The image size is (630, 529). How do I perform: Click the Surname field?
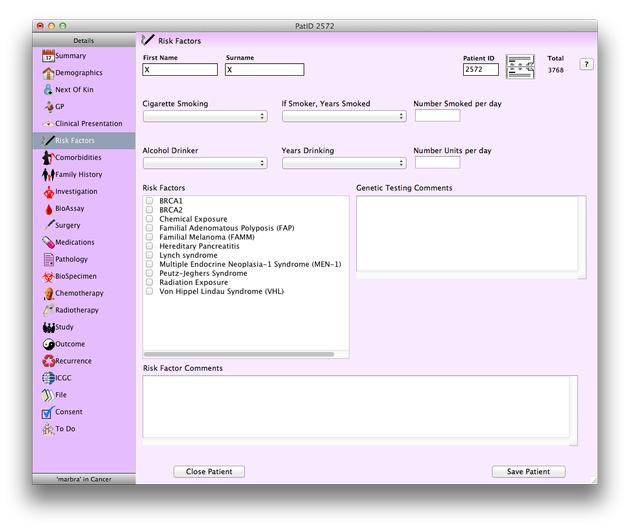(265, 69)
